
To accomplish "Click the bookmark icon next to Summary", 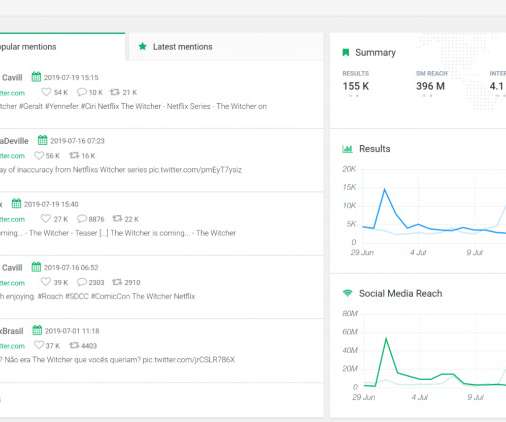I will pyautogui.click(x=346, y=52).
